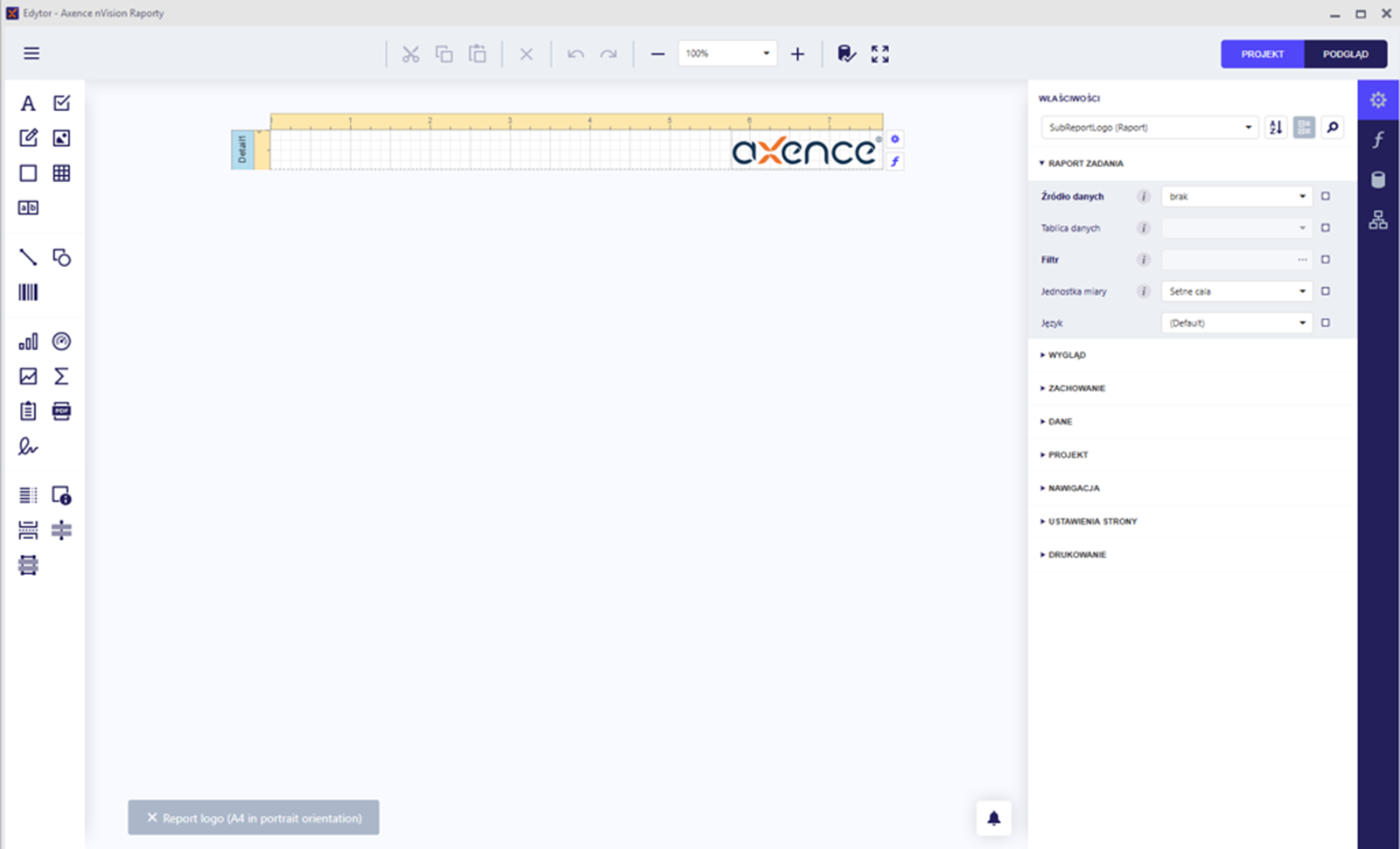Click the Picture Box tool
Screen dimensions: 1400x849
61,138
